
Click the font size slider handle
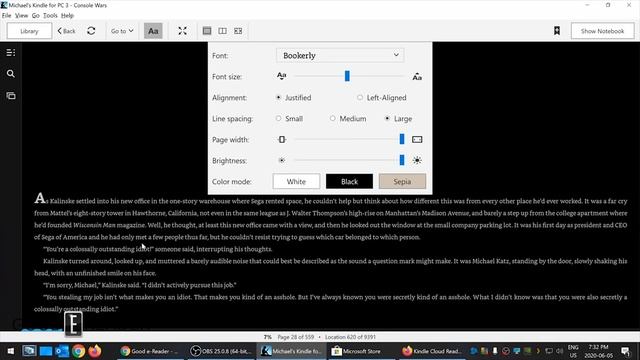[347, 76]
